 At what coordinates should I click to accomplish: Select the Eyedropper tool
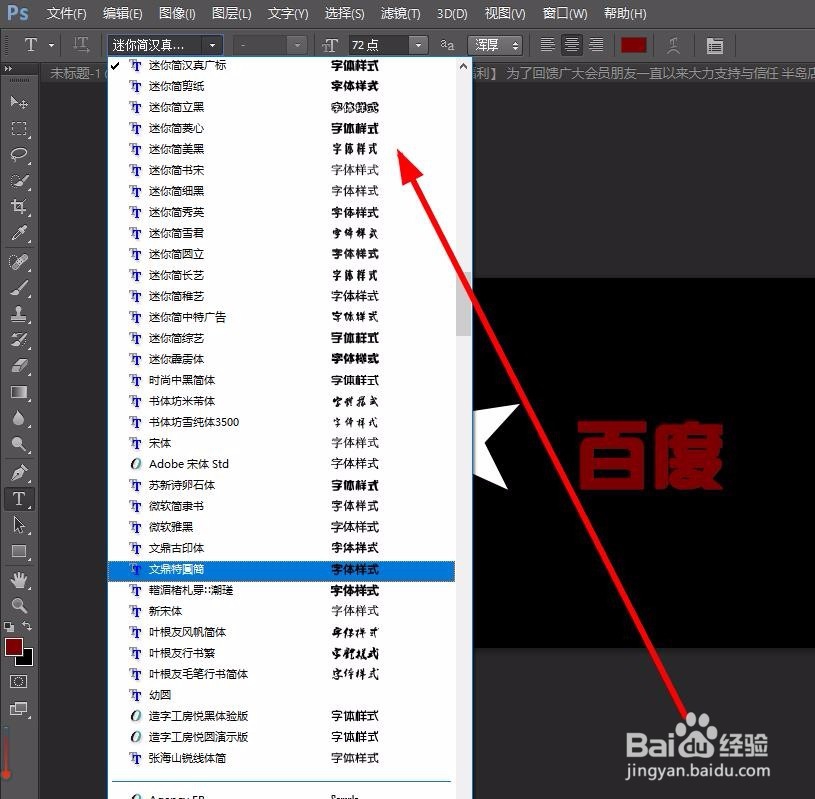[x=19, y=233]
